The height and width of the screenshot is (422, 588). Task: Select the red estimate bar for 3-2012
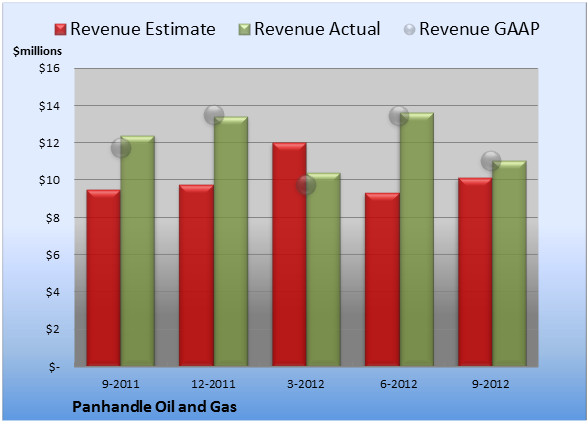click(289, 254)
